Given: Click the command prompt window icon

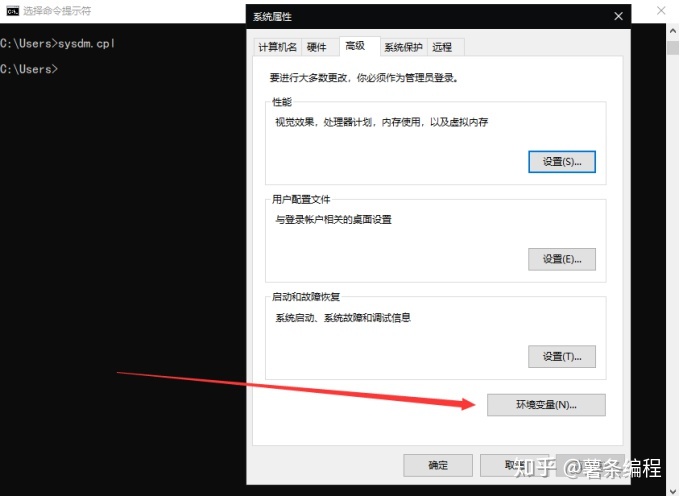Looking at the screenshot, I should click(x=12, y=11).
